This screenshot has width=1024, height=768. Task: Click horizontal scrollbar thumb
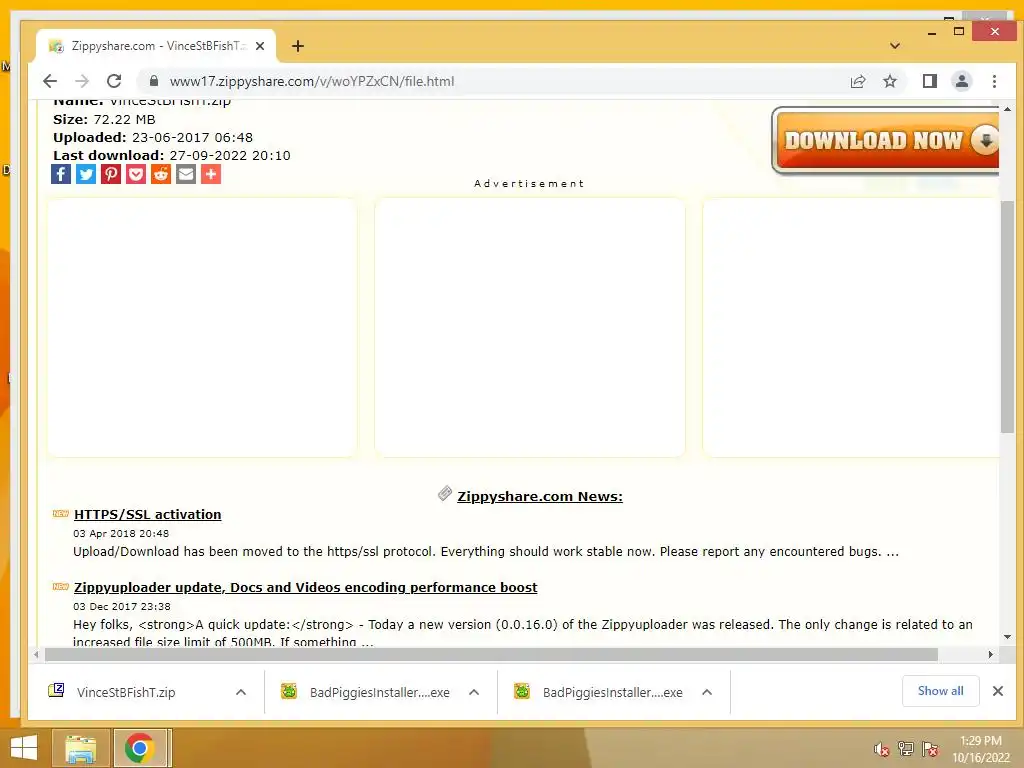pyautogui.click(x=491, y=654)
